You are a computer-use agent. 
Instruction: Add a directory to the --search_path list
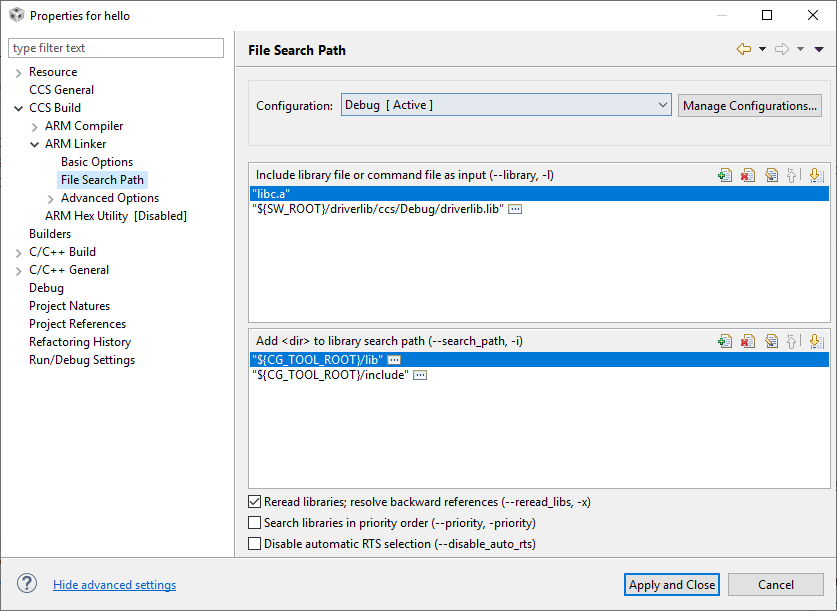coord(725,341)
